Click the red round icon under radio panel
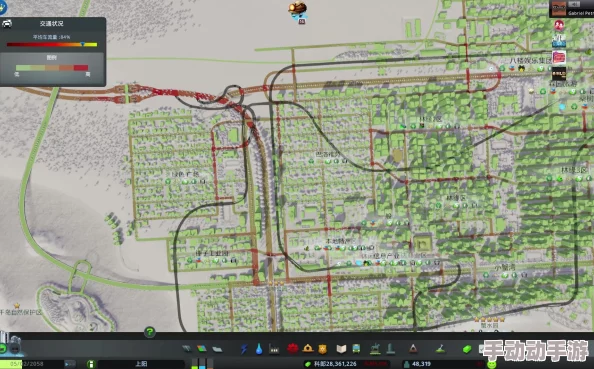Viewport: 594px width, 369px height. tap(559, 25)
